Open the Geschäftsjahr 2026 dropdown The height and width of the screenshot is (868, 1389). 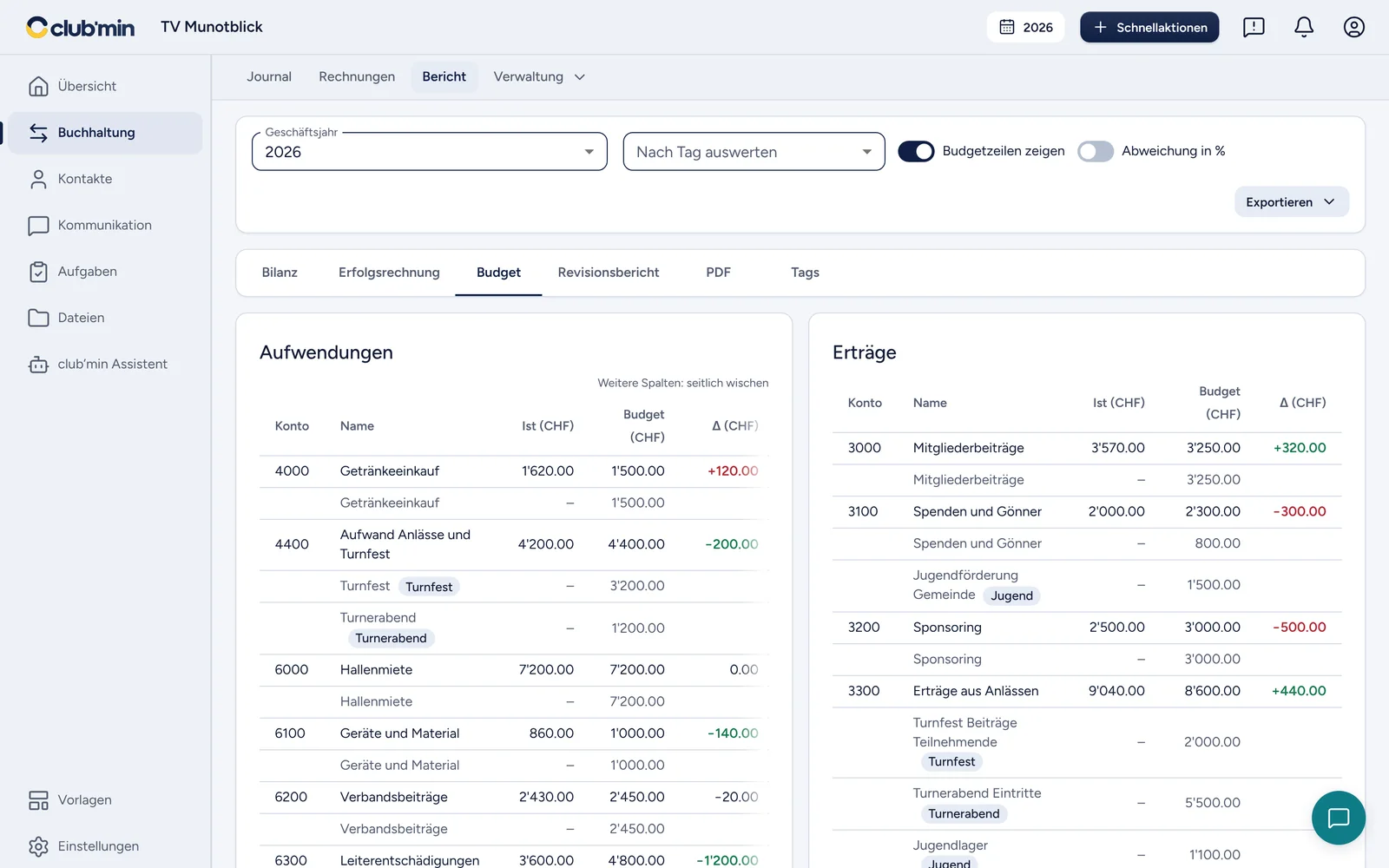click(x=430, y=152)
